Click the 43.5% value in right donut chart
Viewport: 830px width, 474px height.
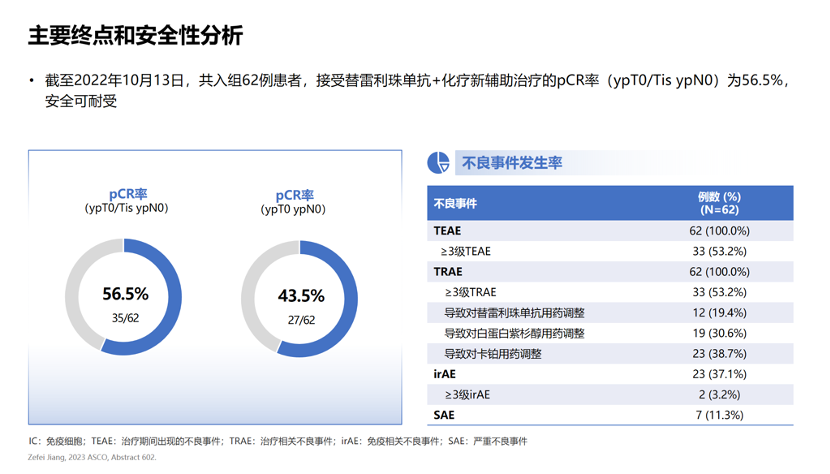tap(301, 296)
